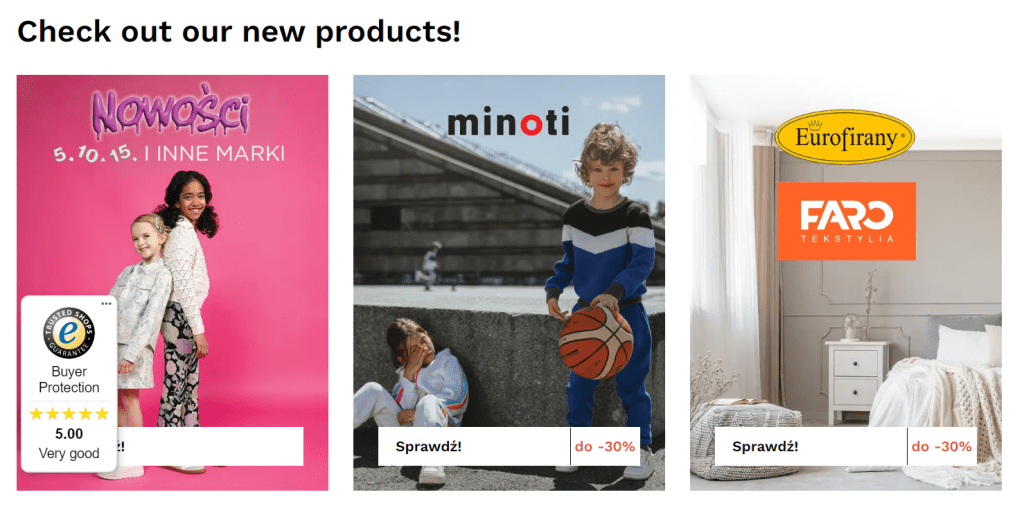Click the do -30% label on Eurofirany banner

[x=942, y=447]
